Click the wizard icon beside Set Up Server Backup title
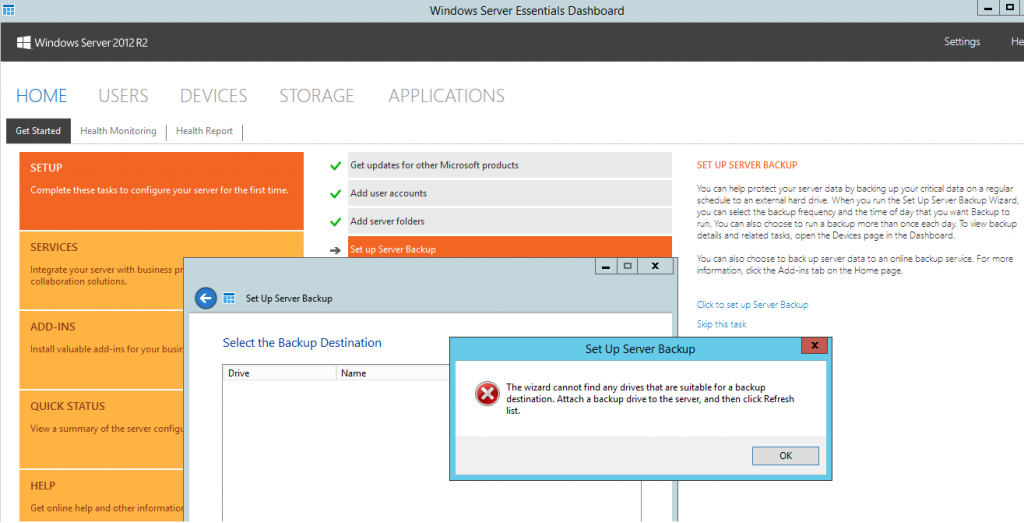Viewport: 1024px width, 523px height. tap(229, 298)
